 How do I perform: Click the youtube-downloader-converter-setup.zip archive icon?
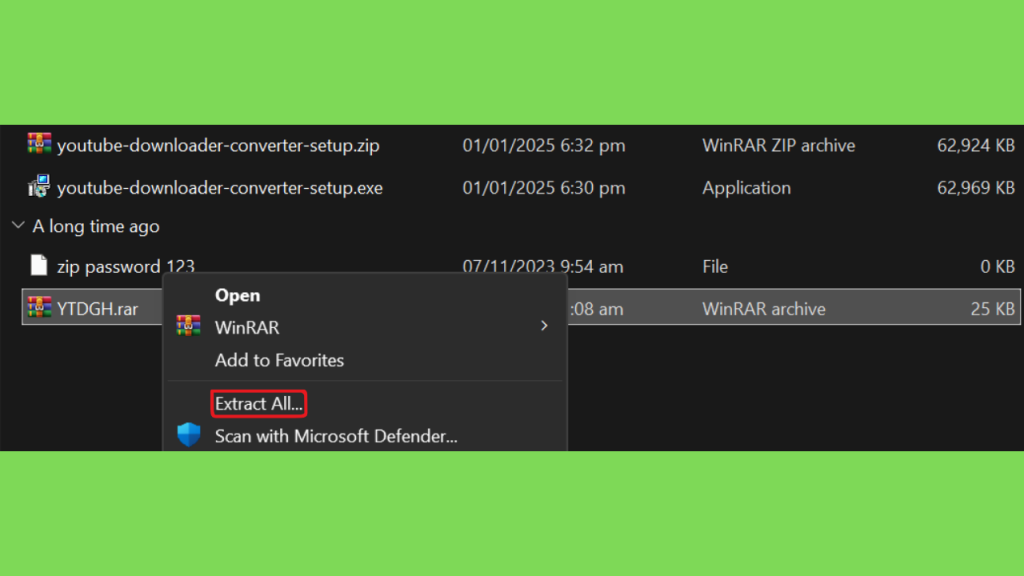(x=39, y=144)
